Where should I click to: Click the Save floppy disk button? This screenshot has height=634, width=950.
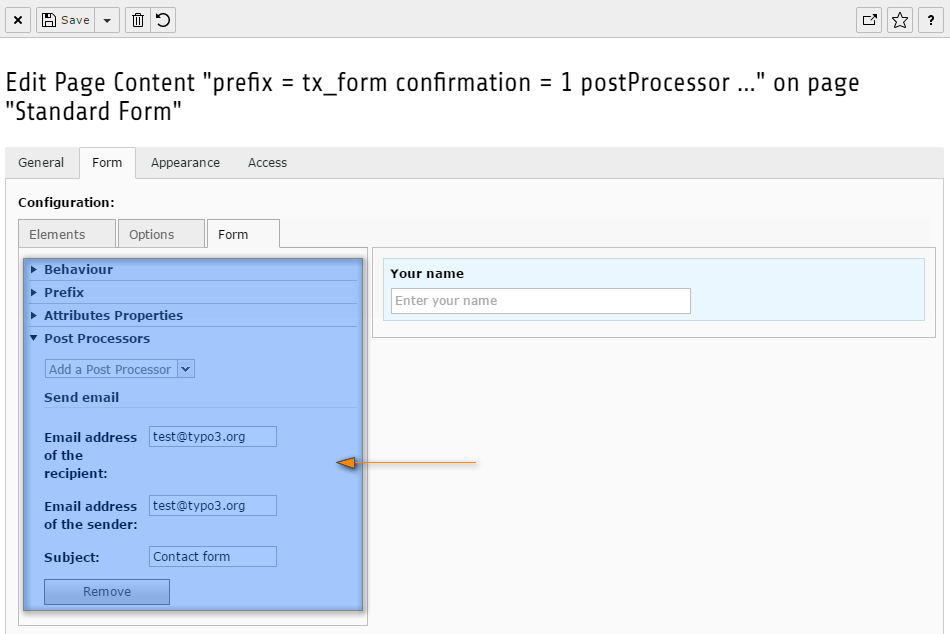click(x=65, y=20)
